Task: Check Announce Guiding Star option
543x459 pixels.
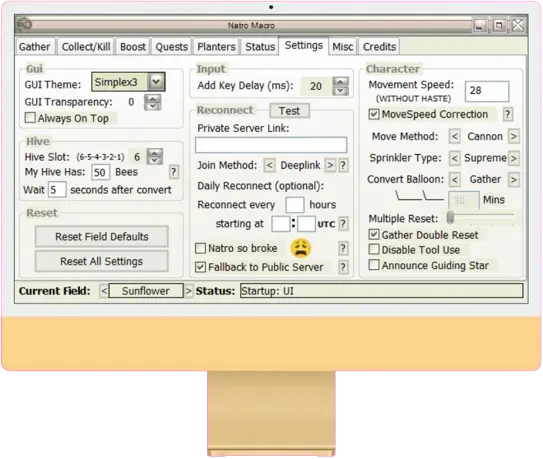Action: (374, 265)
